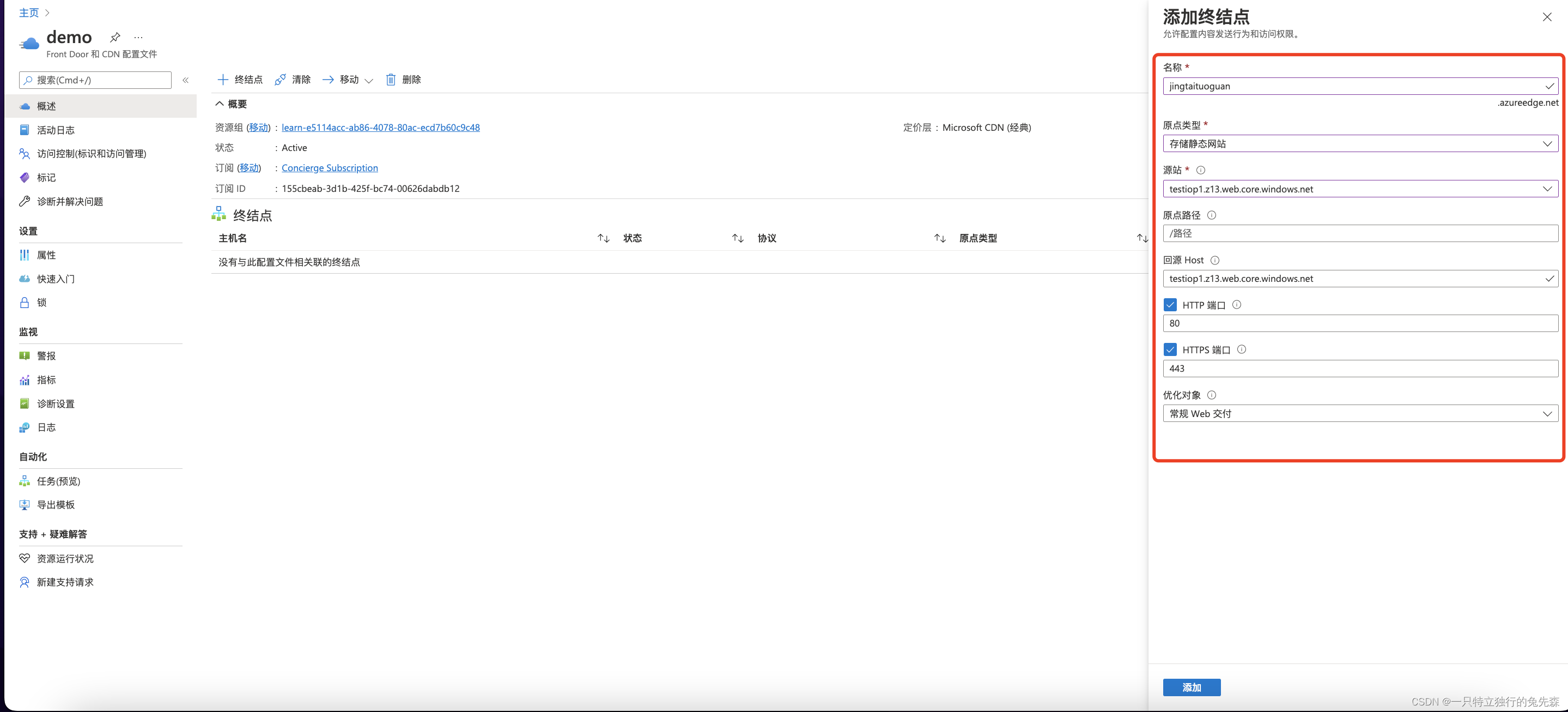Click the pin icon next to demo
The height and width of the screenshot is (712, 1568).
pyautogui.click(x=115, y=37)
